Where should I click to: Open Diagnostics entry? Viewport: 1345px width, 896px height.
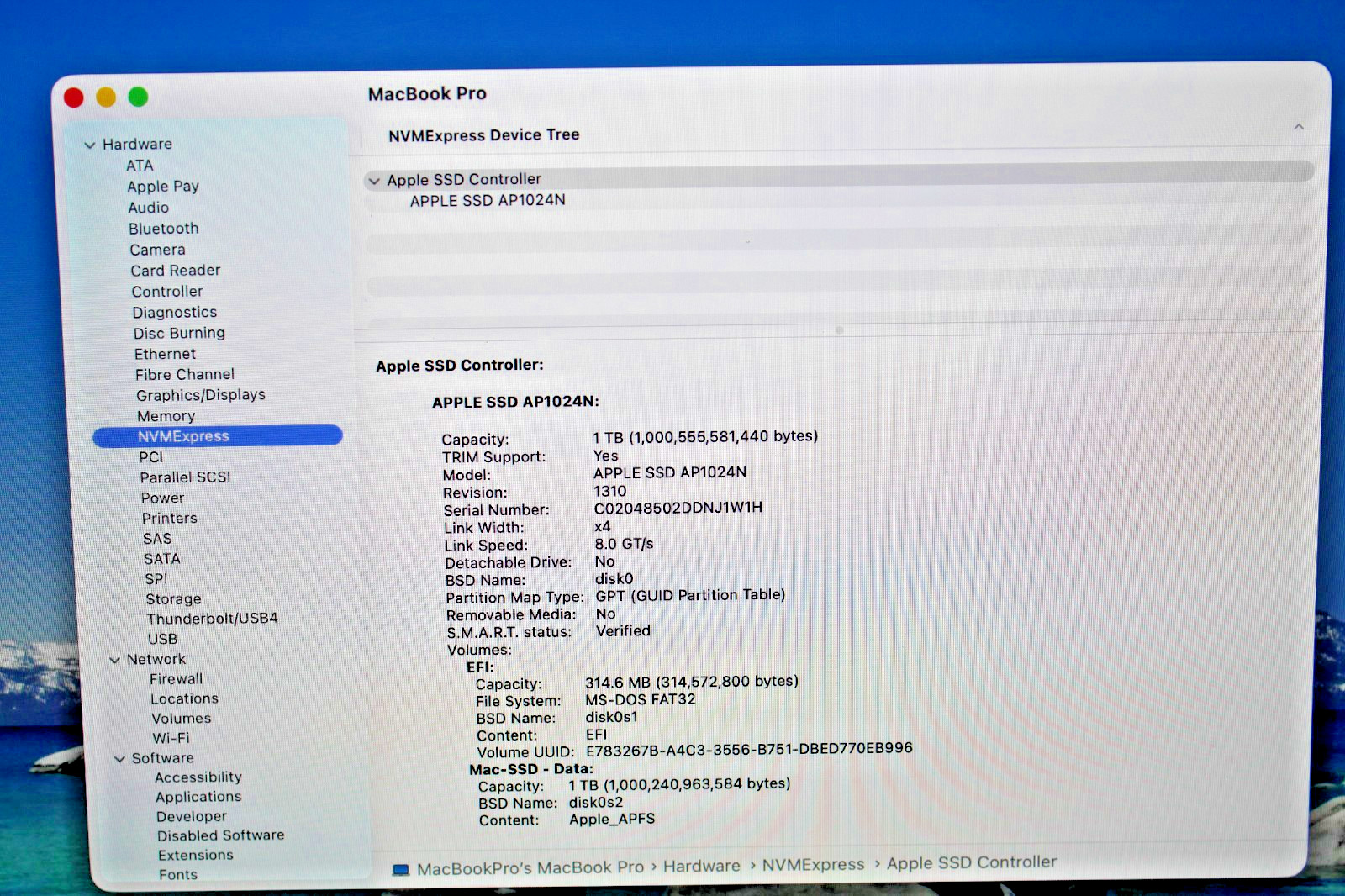click(x=175, y=313)
